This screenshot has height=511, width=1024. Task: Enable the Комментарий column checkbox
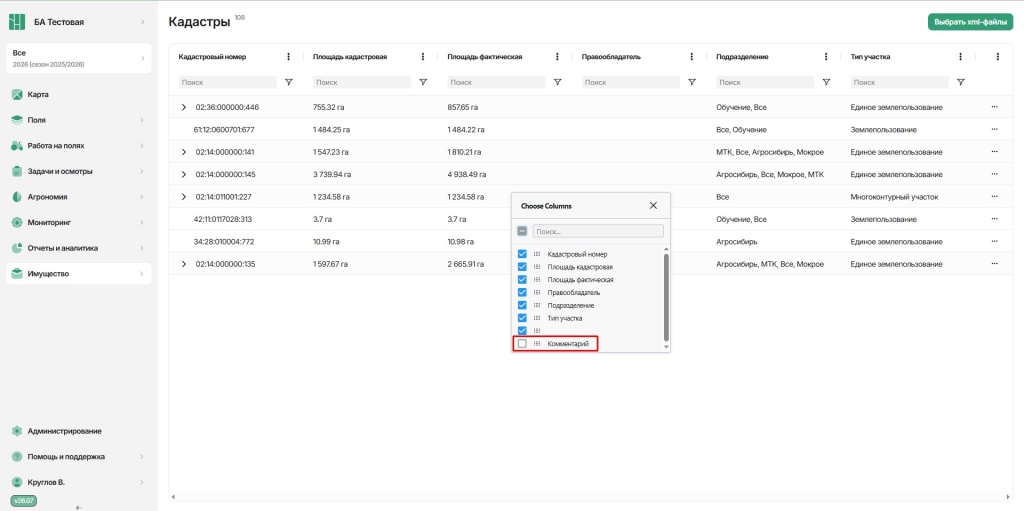click(522, 344)
